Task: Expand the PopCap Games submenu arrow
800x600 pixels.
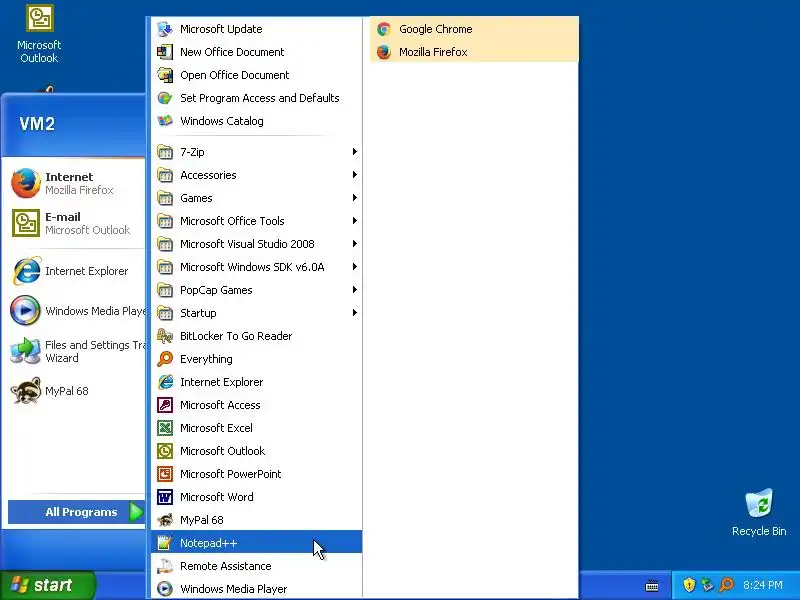Action: 354,289
